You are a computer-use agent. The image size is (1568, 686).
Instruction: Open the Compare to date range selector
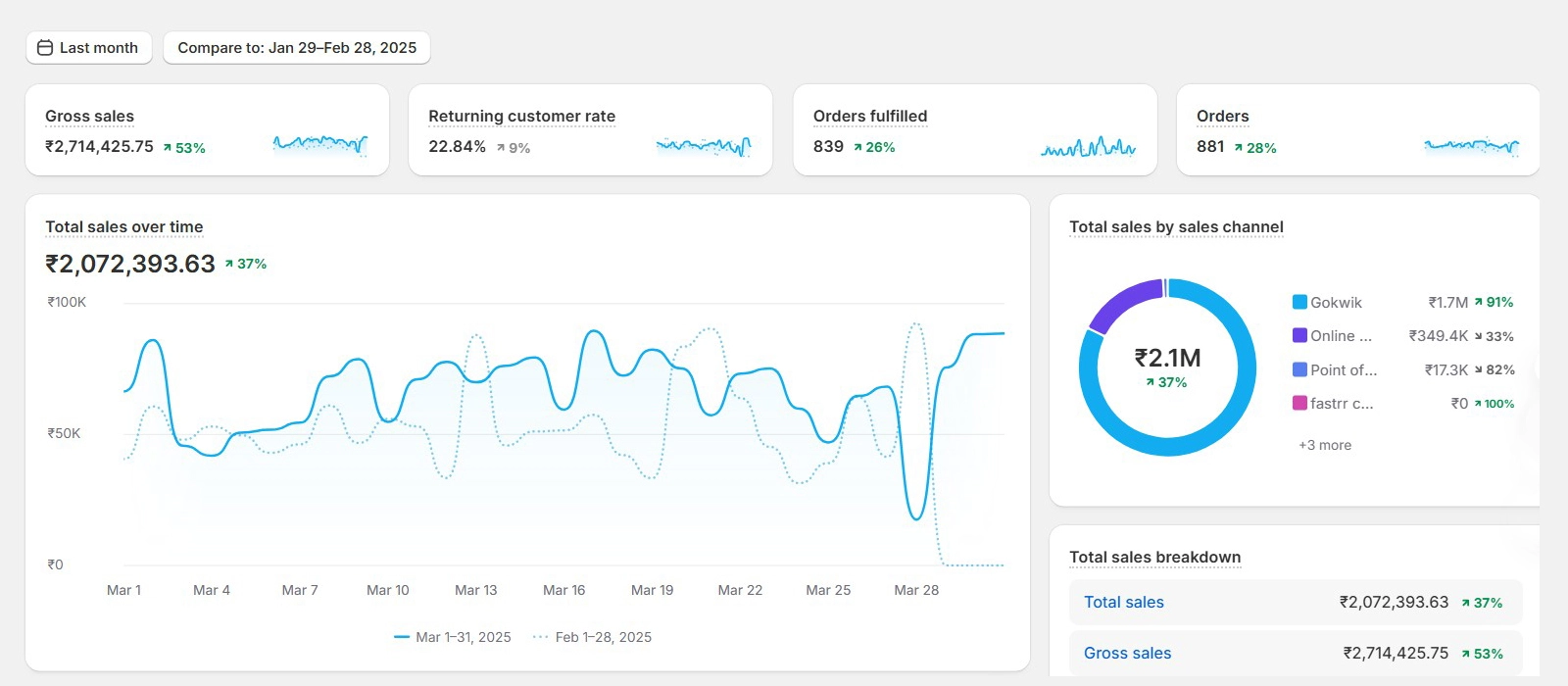[x=296, y=48]
